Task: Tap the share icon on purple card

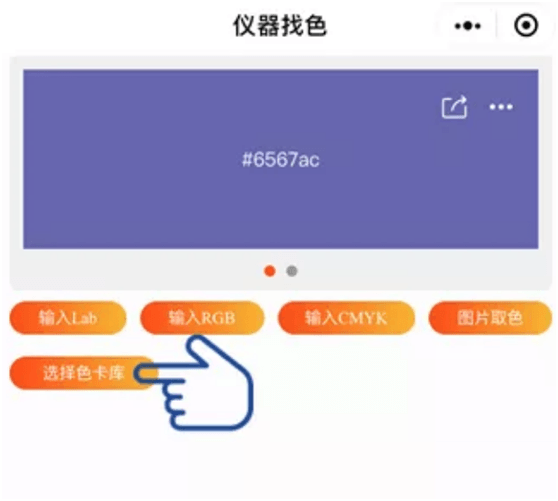Action: [454, 107]
